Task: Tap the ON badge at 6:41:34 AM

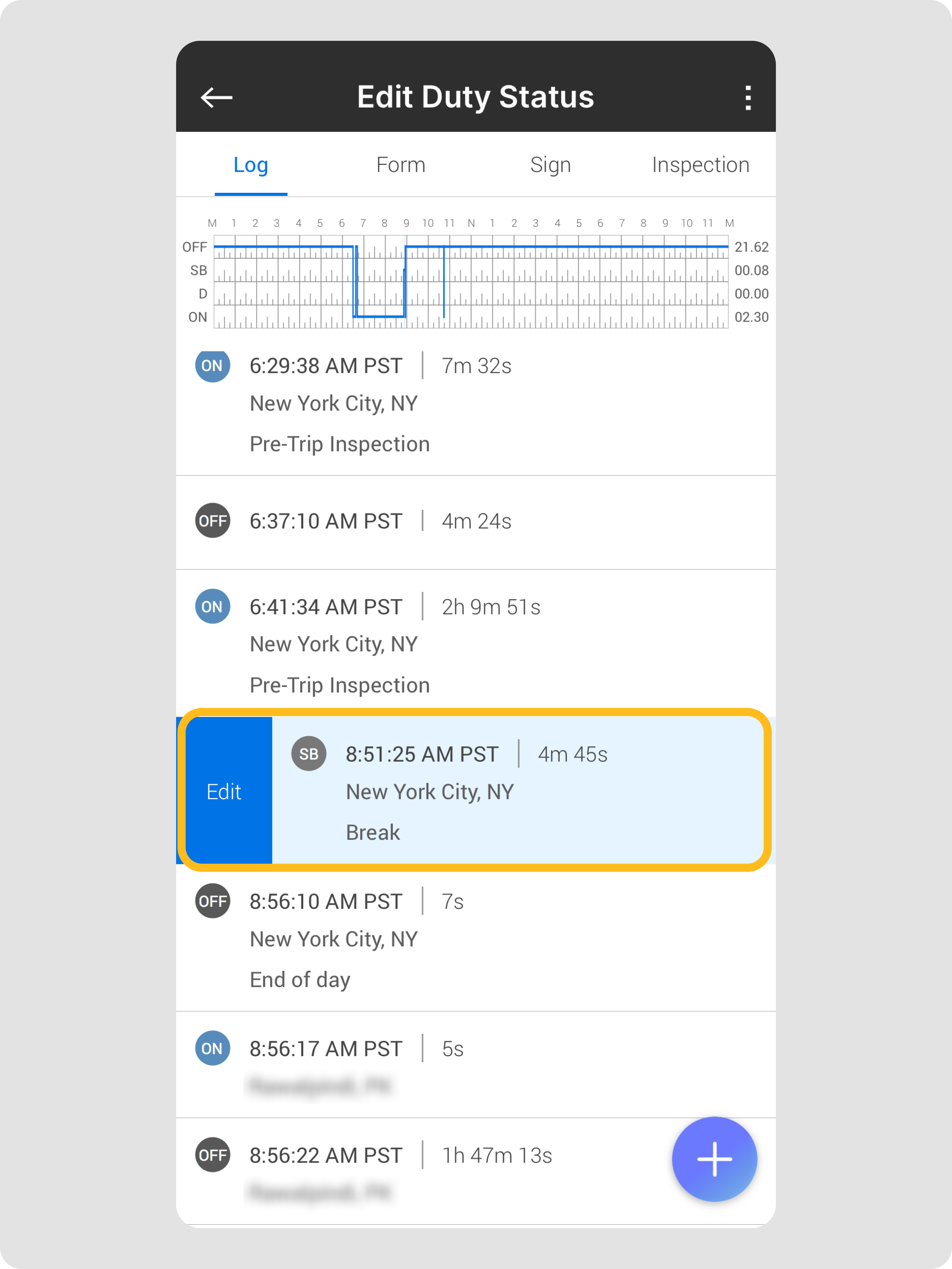Action: [x=212, y=606]
